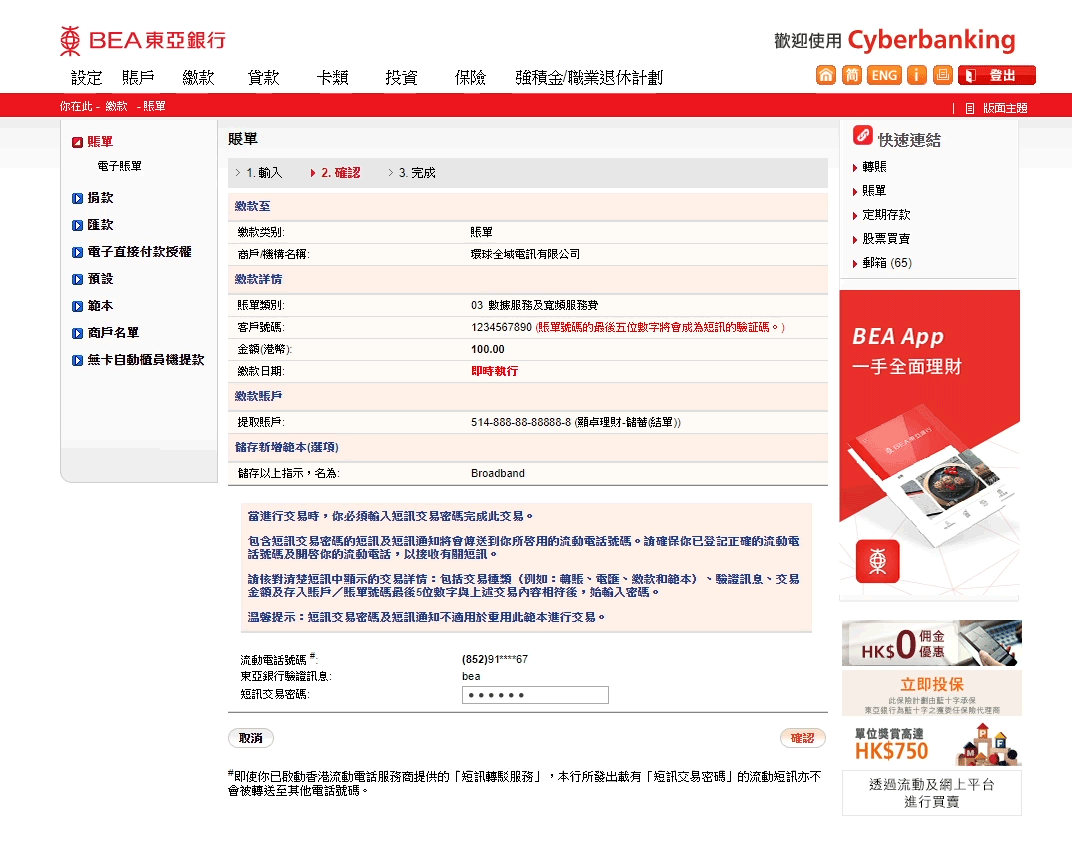Screen dimensions: 1072x858
Task: Click the bill type 03 數據服務及寬頻服務費
Action: click(x=535, y=305)
